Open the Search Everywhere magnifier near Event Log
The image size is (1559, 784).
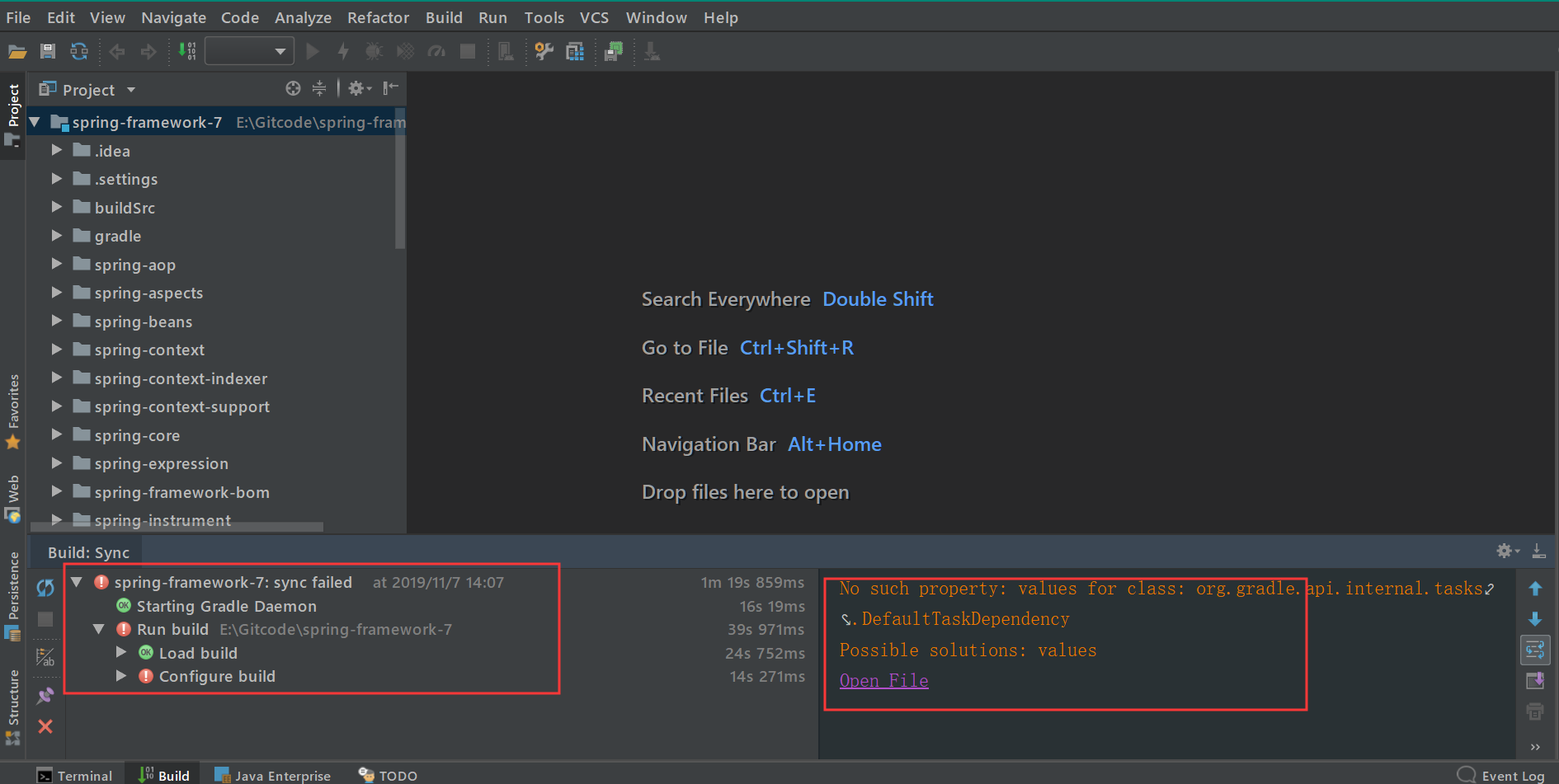point(1464,775)
